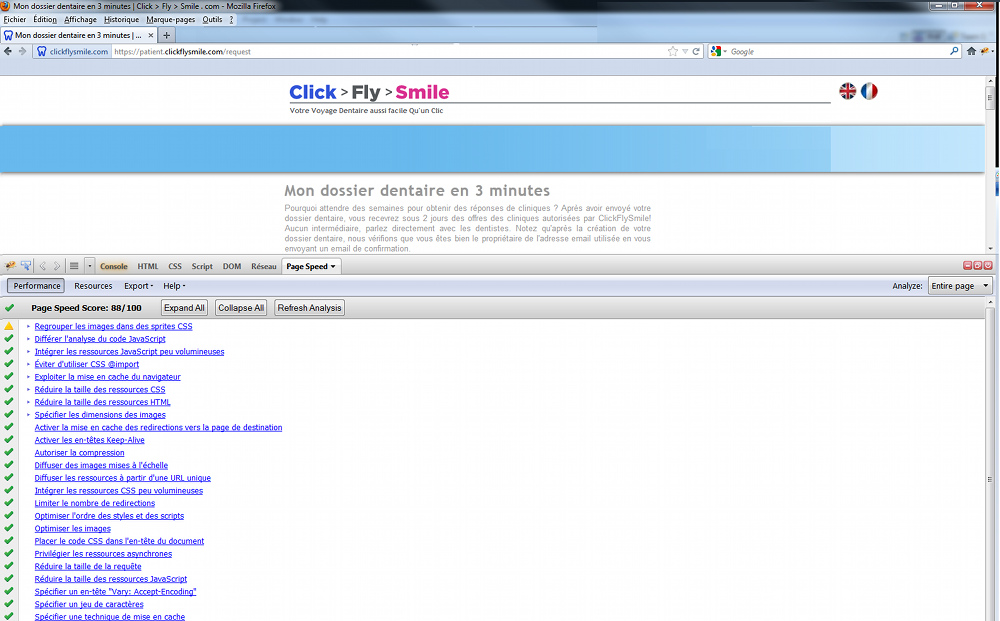Expand the 'Différer l'analyse du code JavaScript' arrow
This screenshot has width=1000, height=621.
(28, 339)
